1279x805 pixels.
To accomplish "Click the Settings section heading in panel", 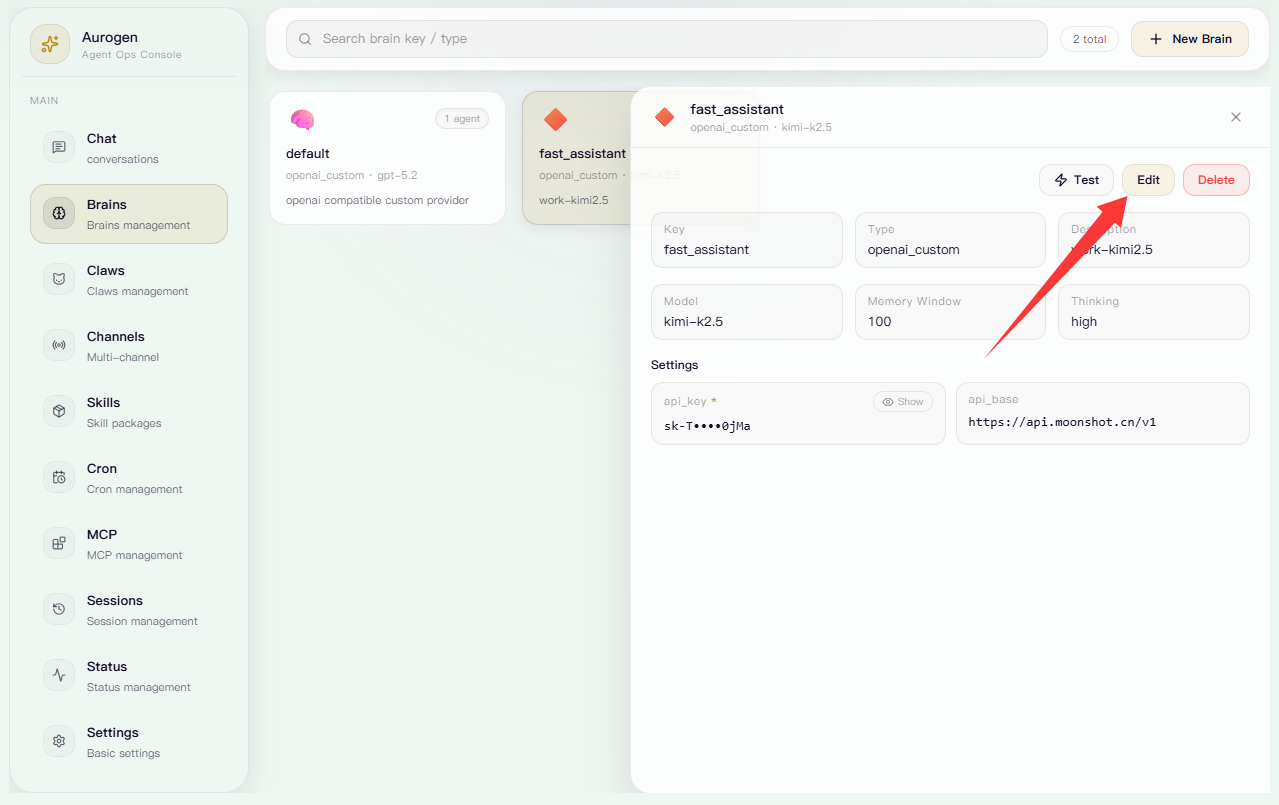I will [675, 365].
